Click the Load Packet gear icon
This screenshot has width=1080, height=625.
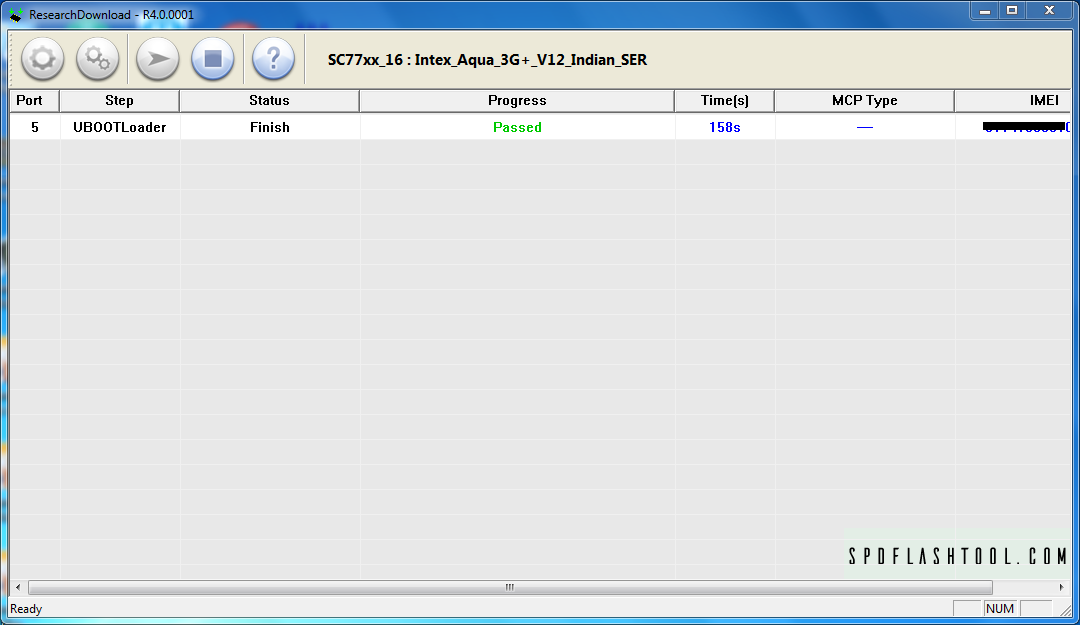[43, 59]
